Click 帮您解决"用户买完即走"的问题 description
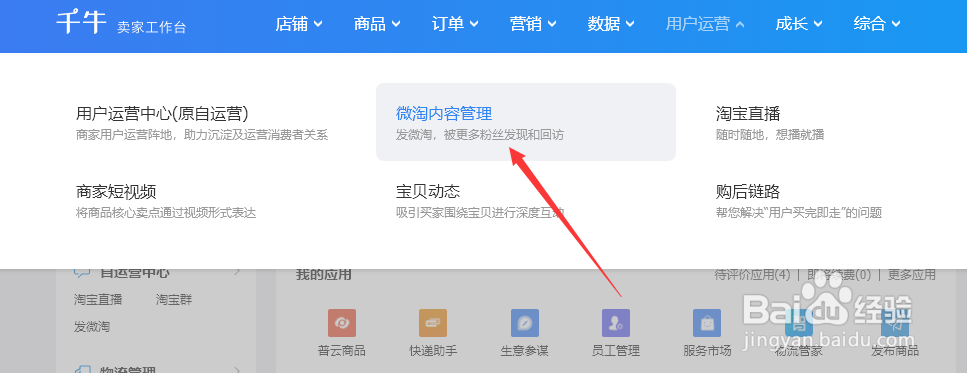967x373 pixels. pos(799,213)
